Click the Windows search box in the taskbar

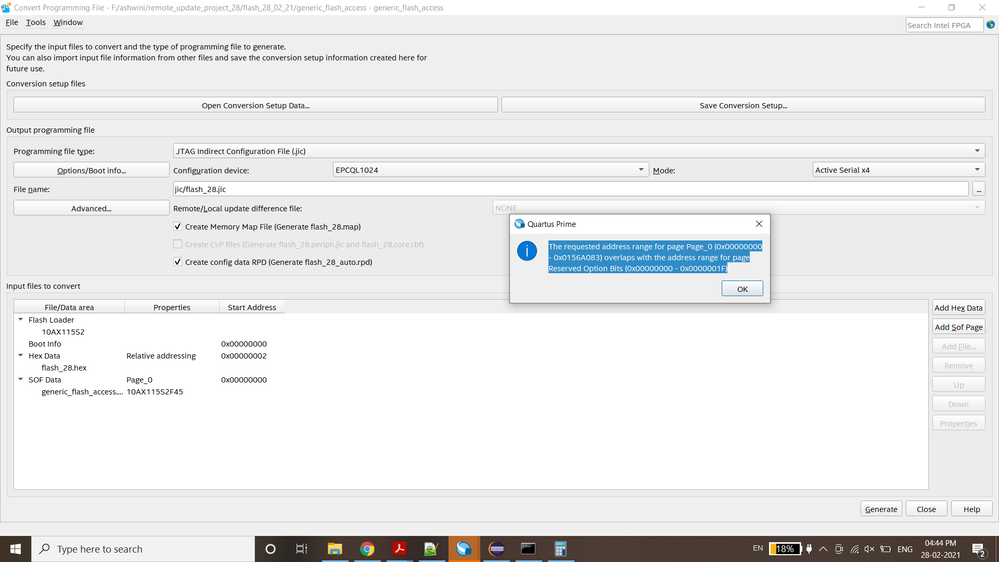(143, 549)
